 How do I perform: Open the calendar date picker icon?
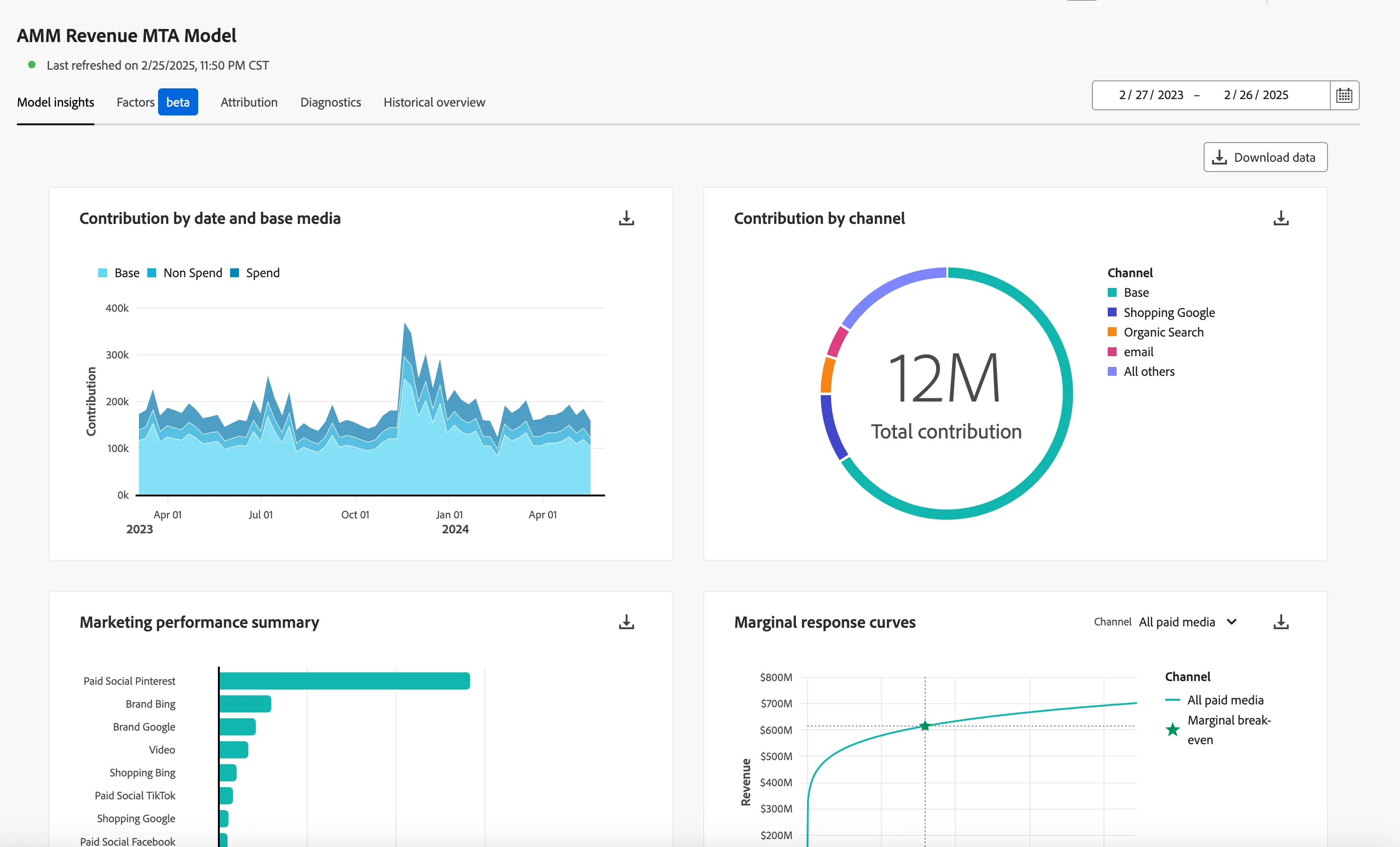[x=1344, y=95]
